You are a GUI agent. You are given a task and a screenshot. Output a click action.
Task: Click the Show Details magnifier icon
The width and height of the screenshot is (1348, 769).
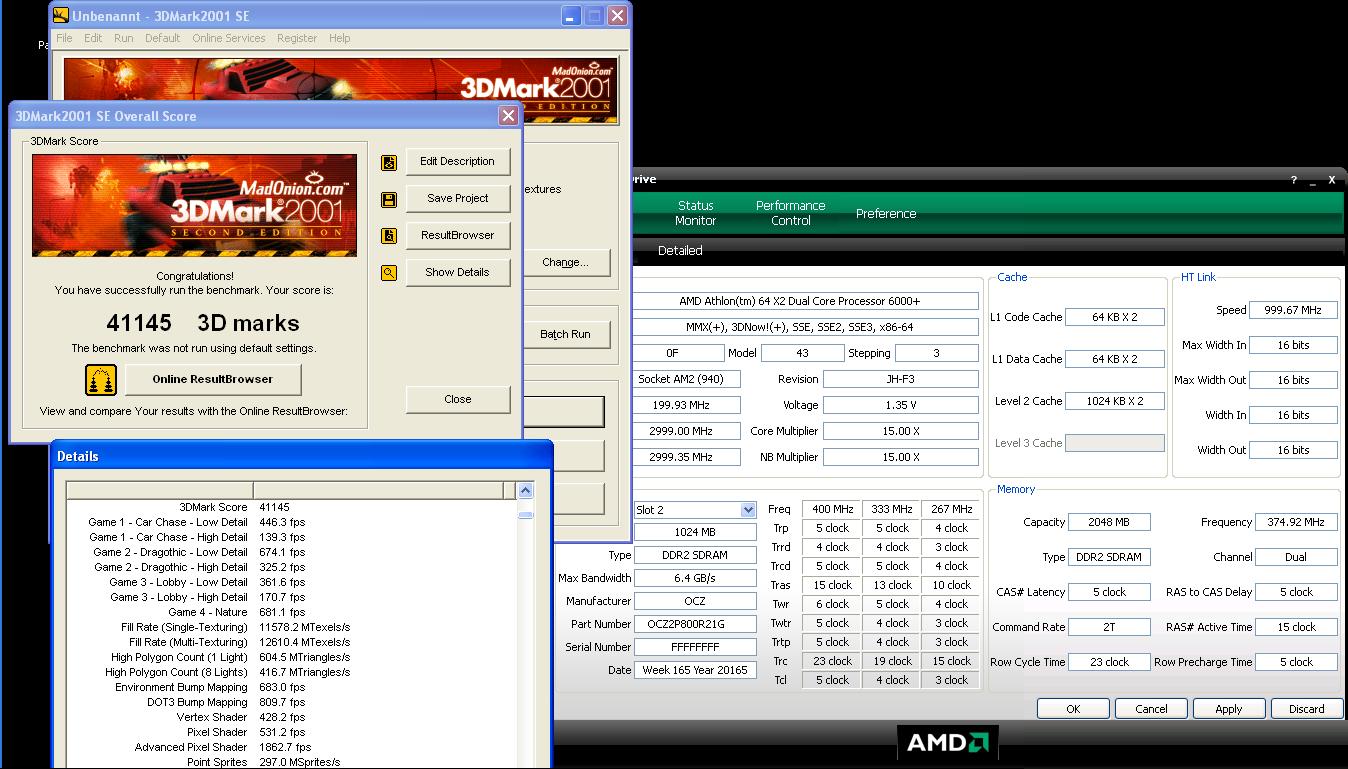389,273
